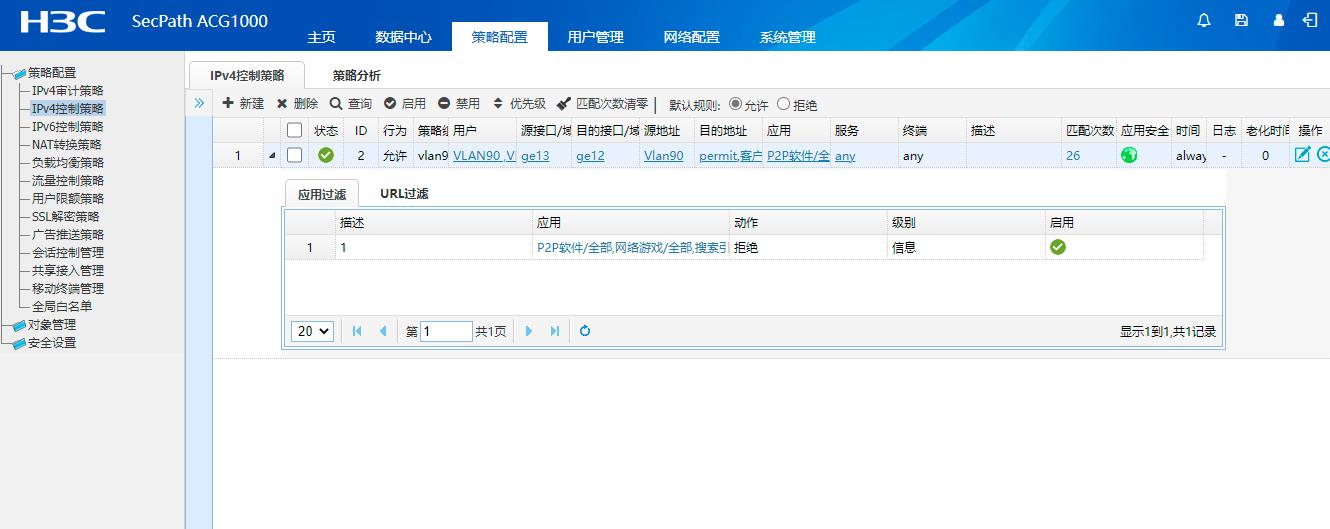The width and height of the screenshot is (1330, 529).
Task: Click 启用 (enable) toolbar button
Action: (405, 104)
